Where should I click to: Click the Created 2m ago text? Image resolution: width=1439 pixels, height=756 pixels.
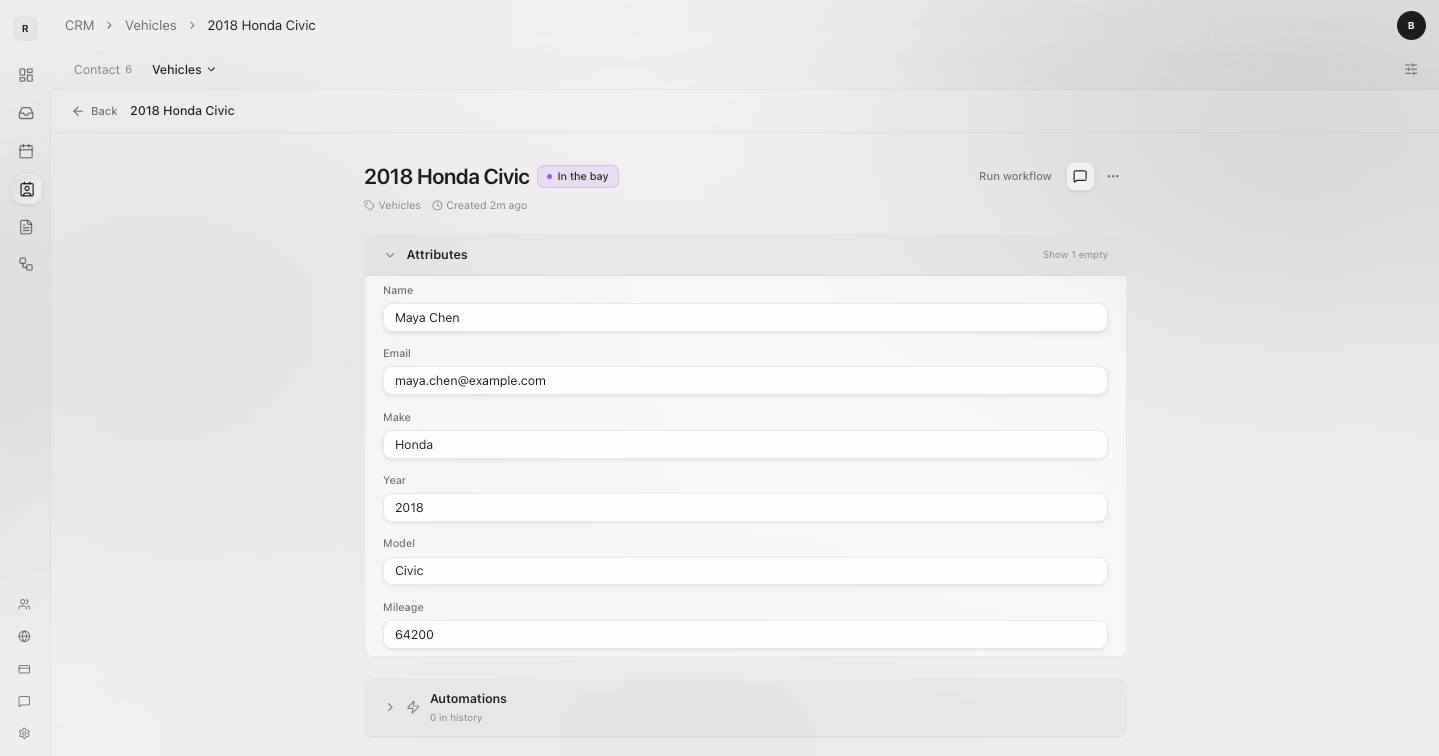pos(480,205)
